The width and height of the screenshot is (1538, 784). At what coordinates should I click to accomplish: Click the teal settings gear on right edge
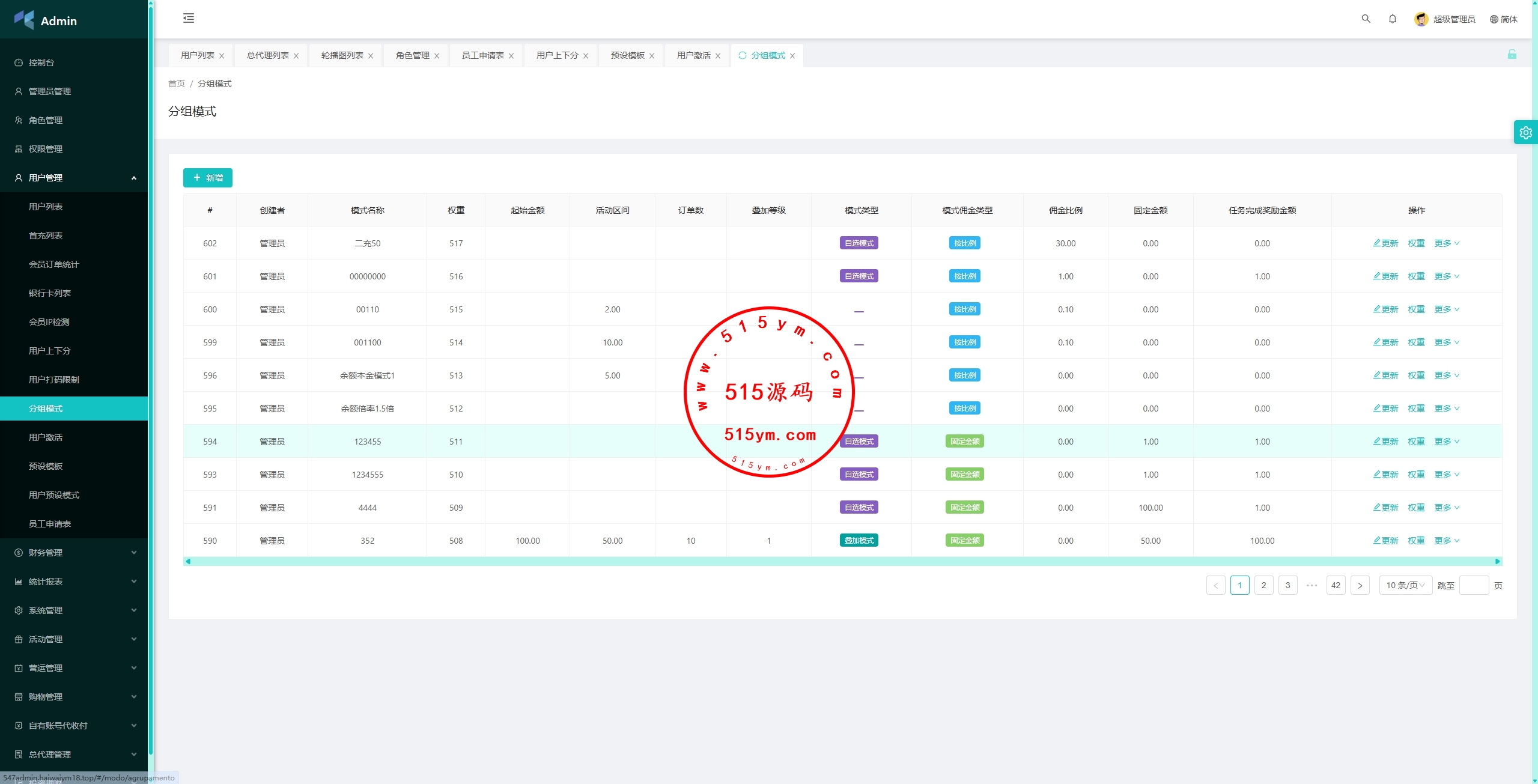pos(1525,133)
